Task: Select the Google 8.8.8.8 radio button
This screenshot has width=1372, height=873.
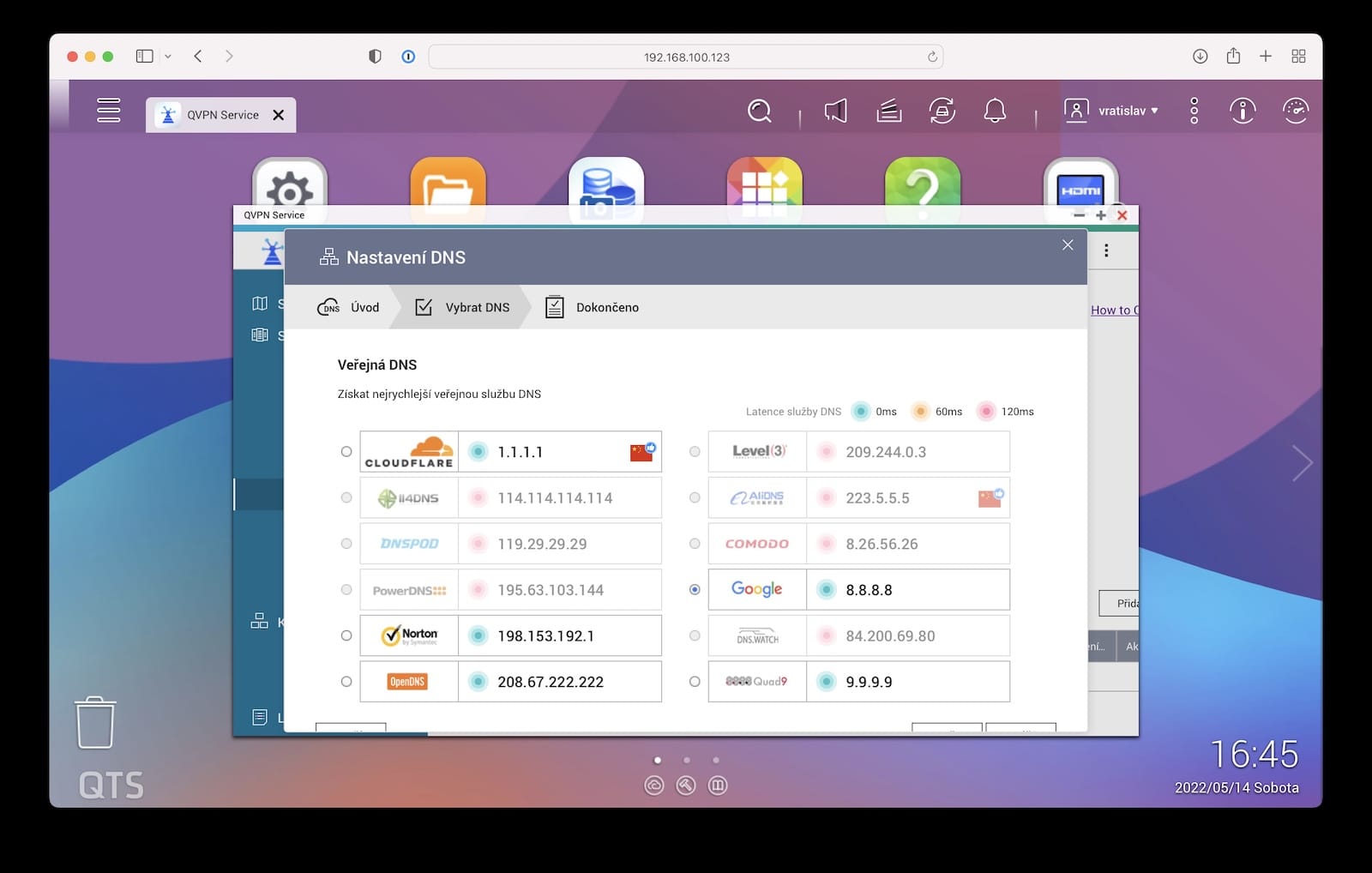Action: click(x=695, y=590)
